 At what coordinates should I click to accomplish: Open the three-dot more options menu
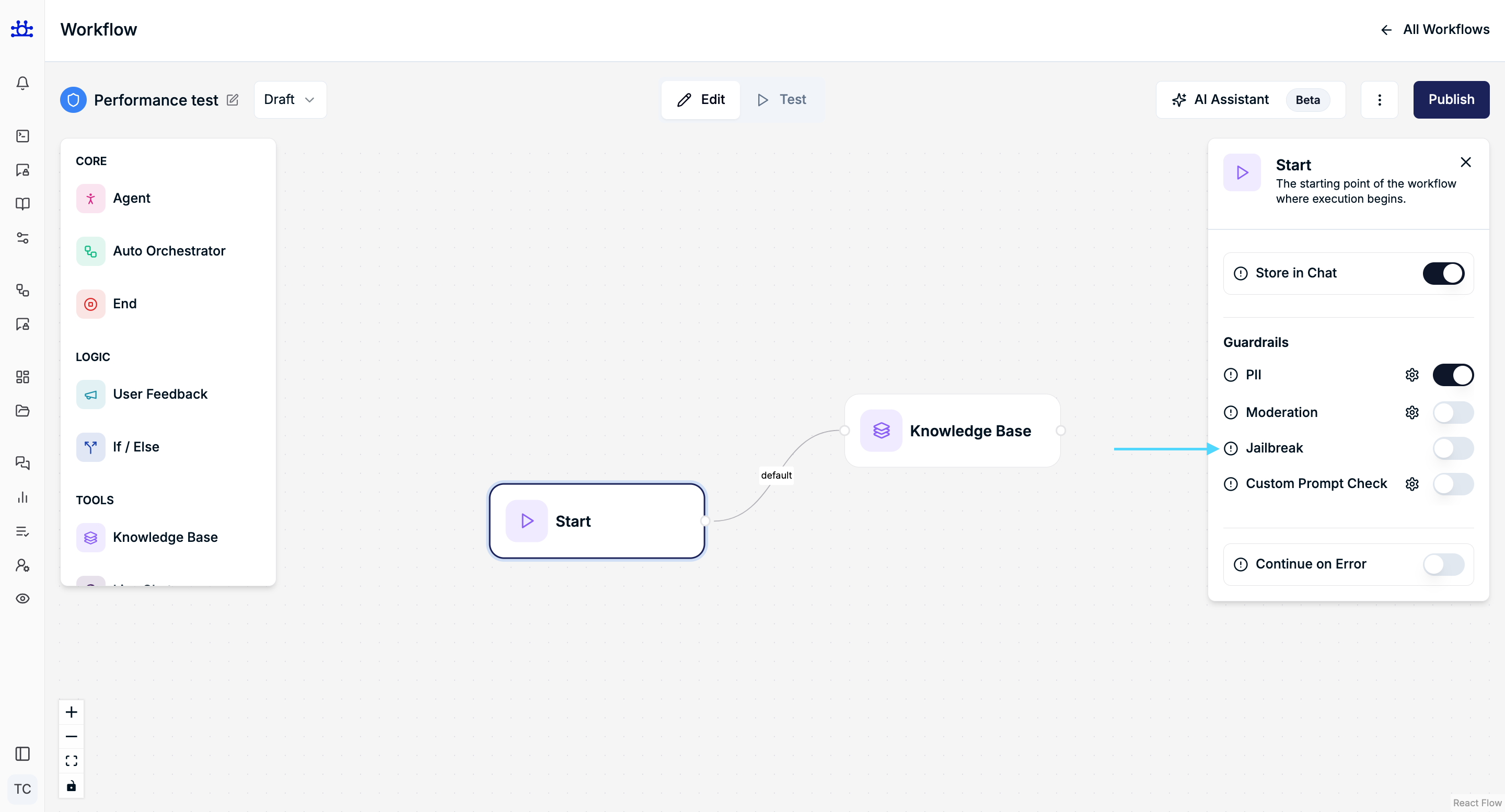click(1379, 100)
